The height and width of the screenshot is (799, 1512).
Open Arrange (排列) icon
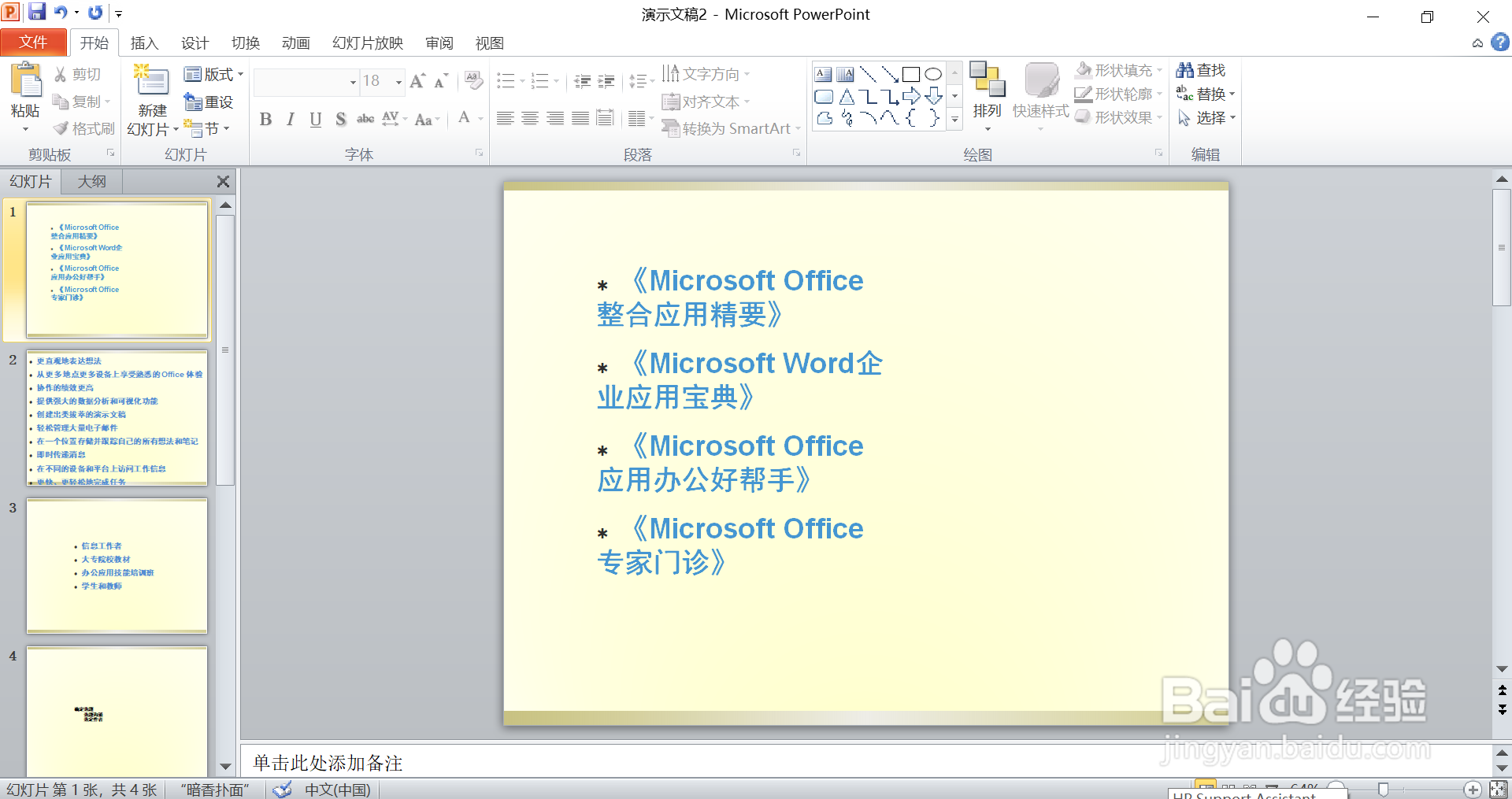pos(987,80)
